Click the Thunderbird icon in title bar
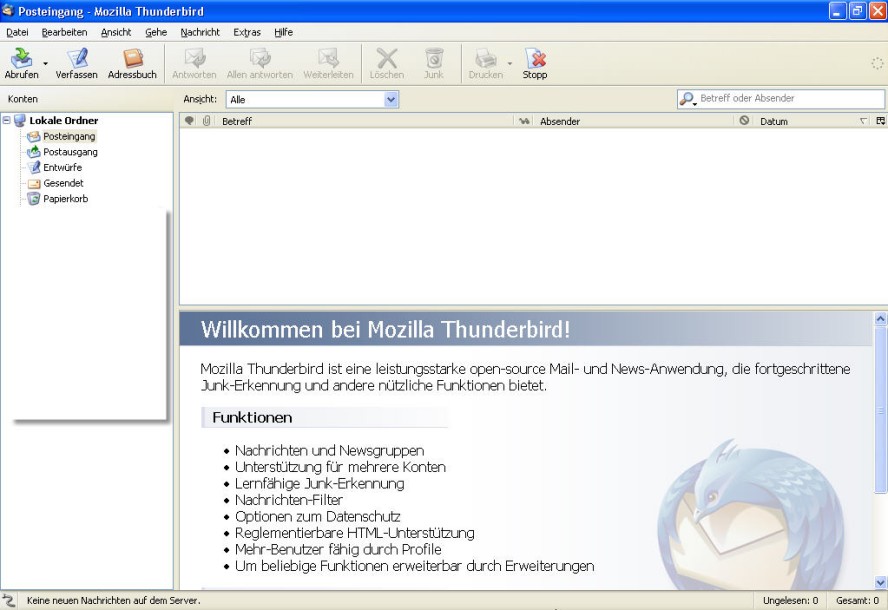This screenshot has height=610, width=888. point(8,11)
